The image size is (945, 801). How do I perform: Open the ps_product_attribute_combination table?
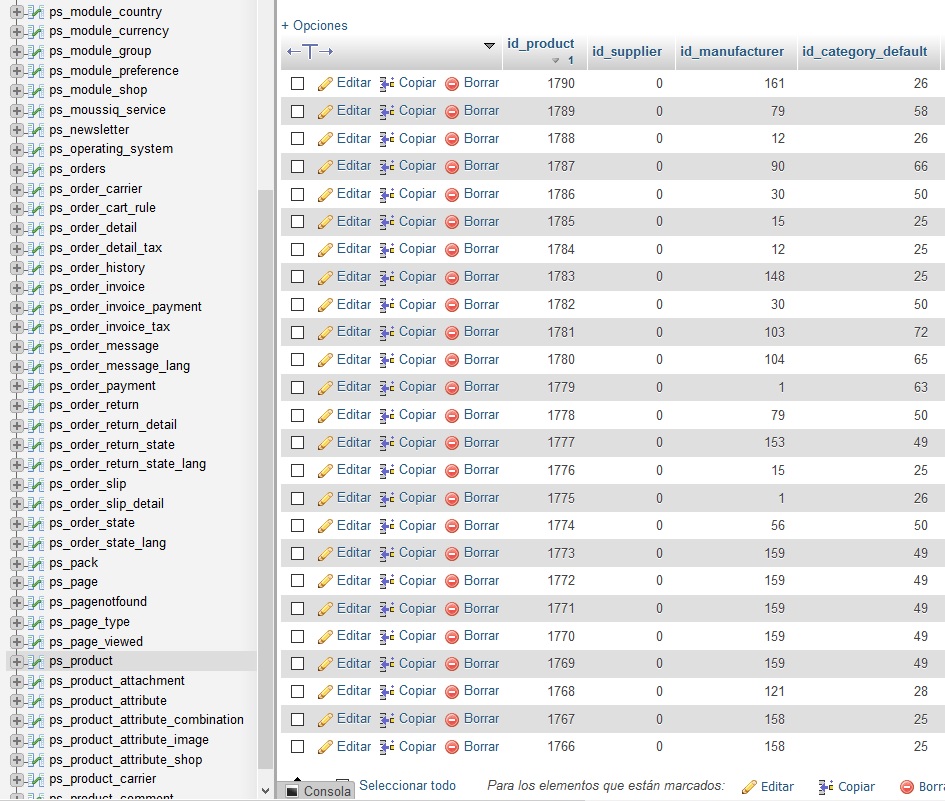pos(146,720)
